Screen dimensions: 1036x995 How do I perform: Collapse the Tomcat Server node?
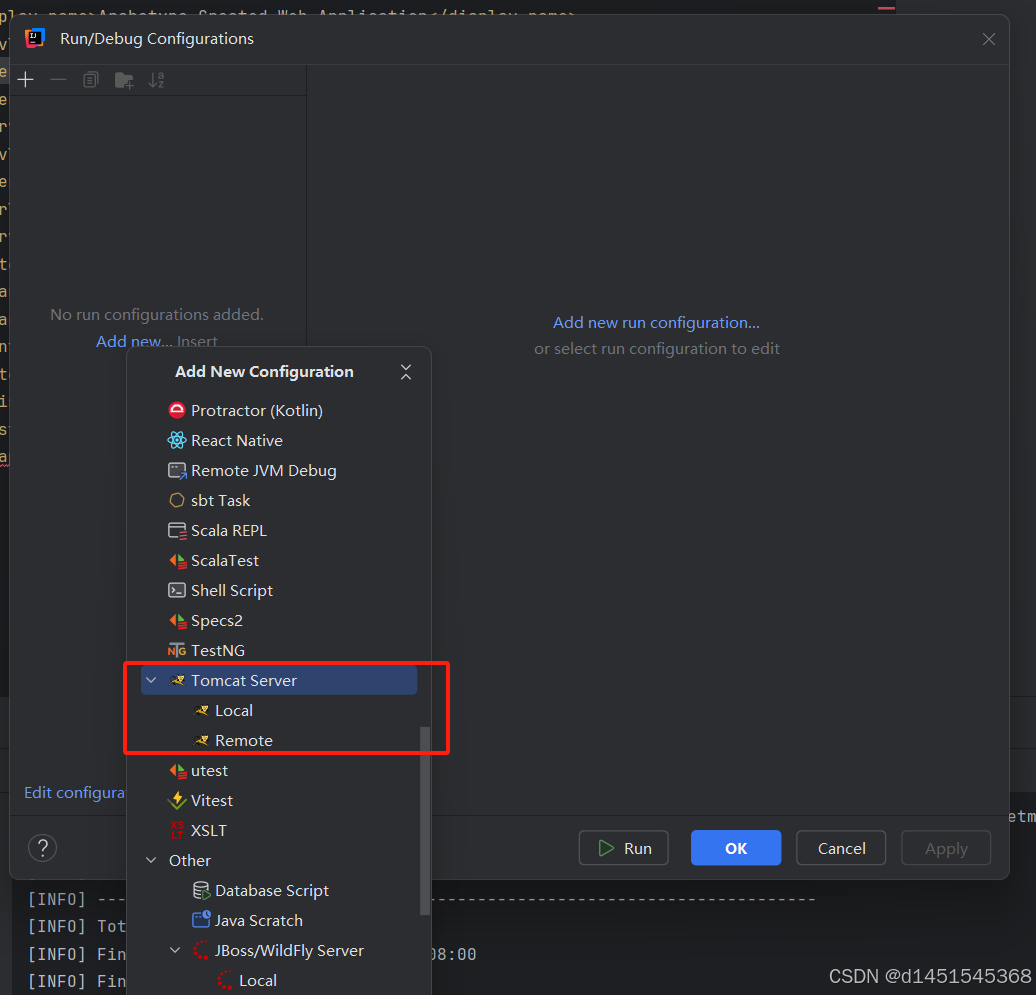[x=151, y=681]
